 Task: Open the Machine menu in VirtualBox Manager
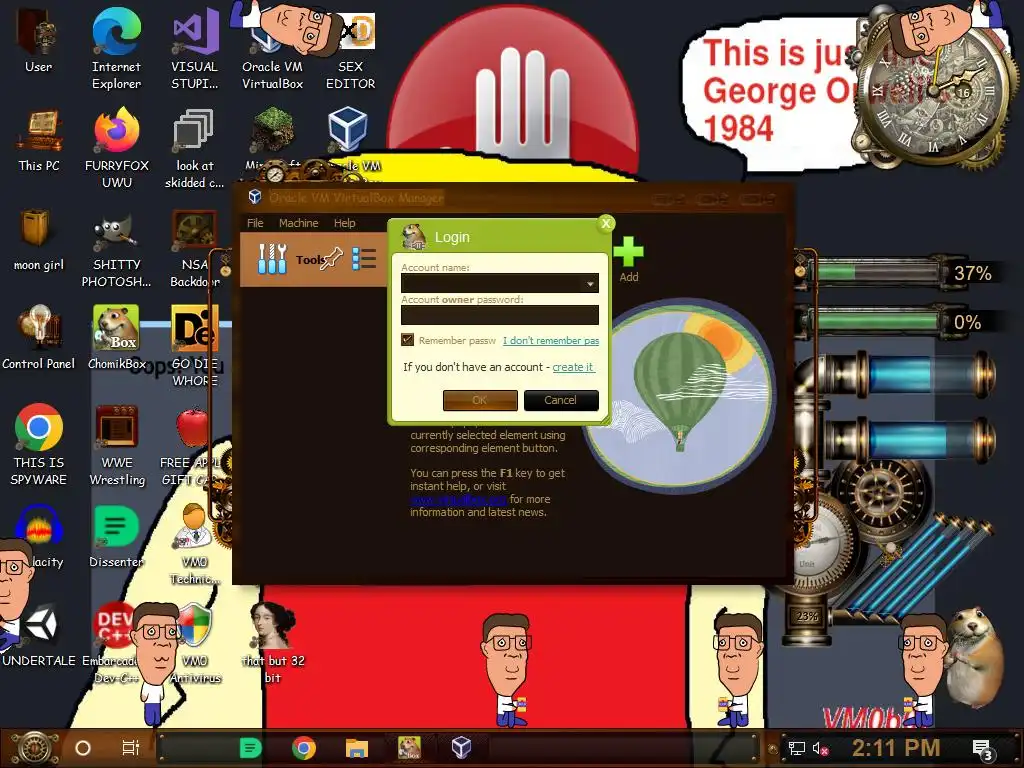click(298, 223)
